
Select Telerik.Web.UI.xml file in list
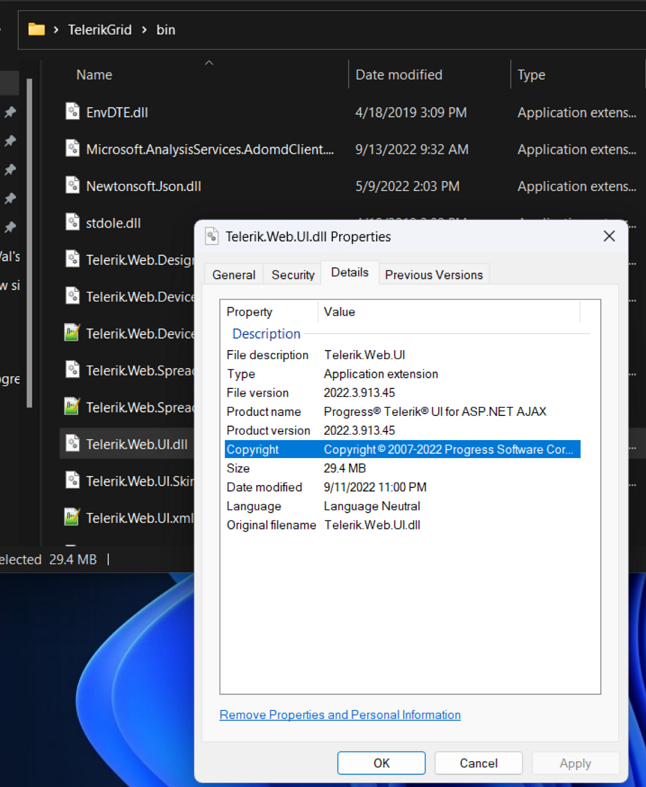tap(140, 518)
